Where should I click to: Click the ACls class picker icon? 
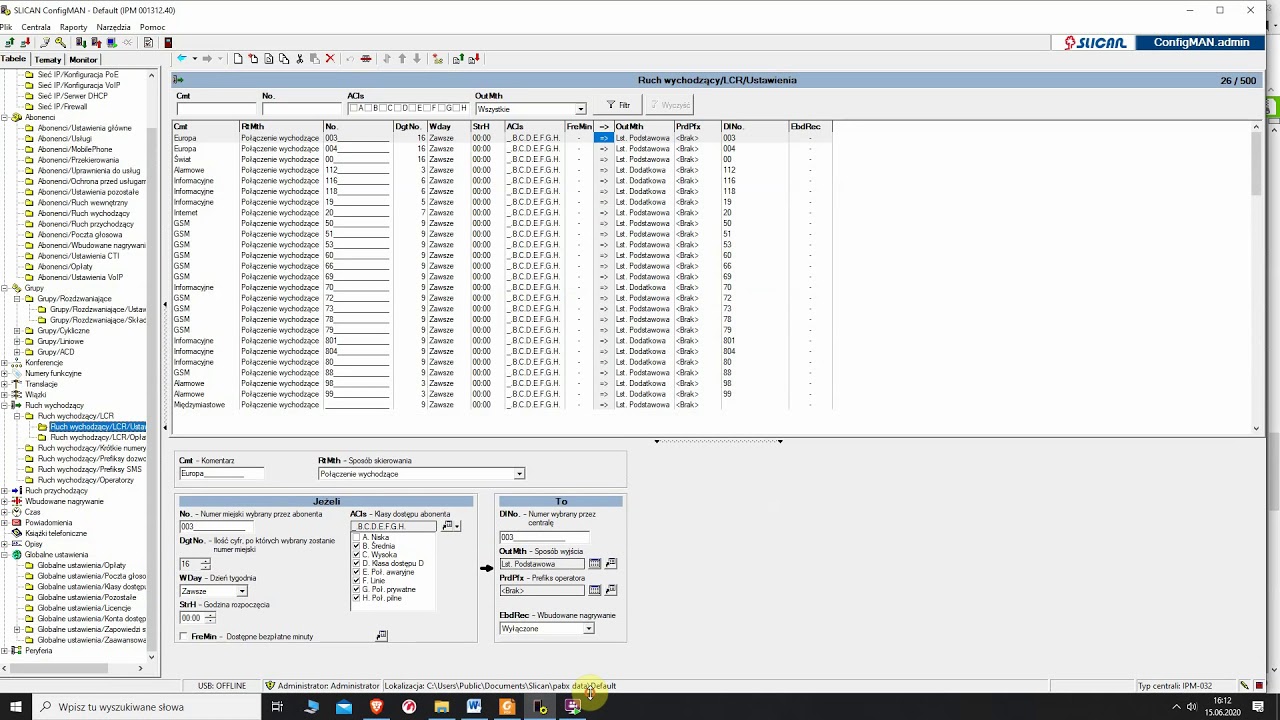pyautogui.click(x=448, y=526)
